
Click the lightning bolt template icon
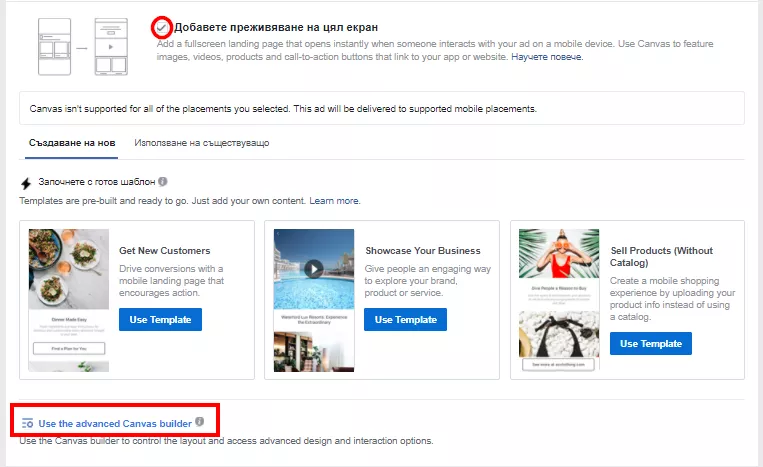(x=26, y=183)
